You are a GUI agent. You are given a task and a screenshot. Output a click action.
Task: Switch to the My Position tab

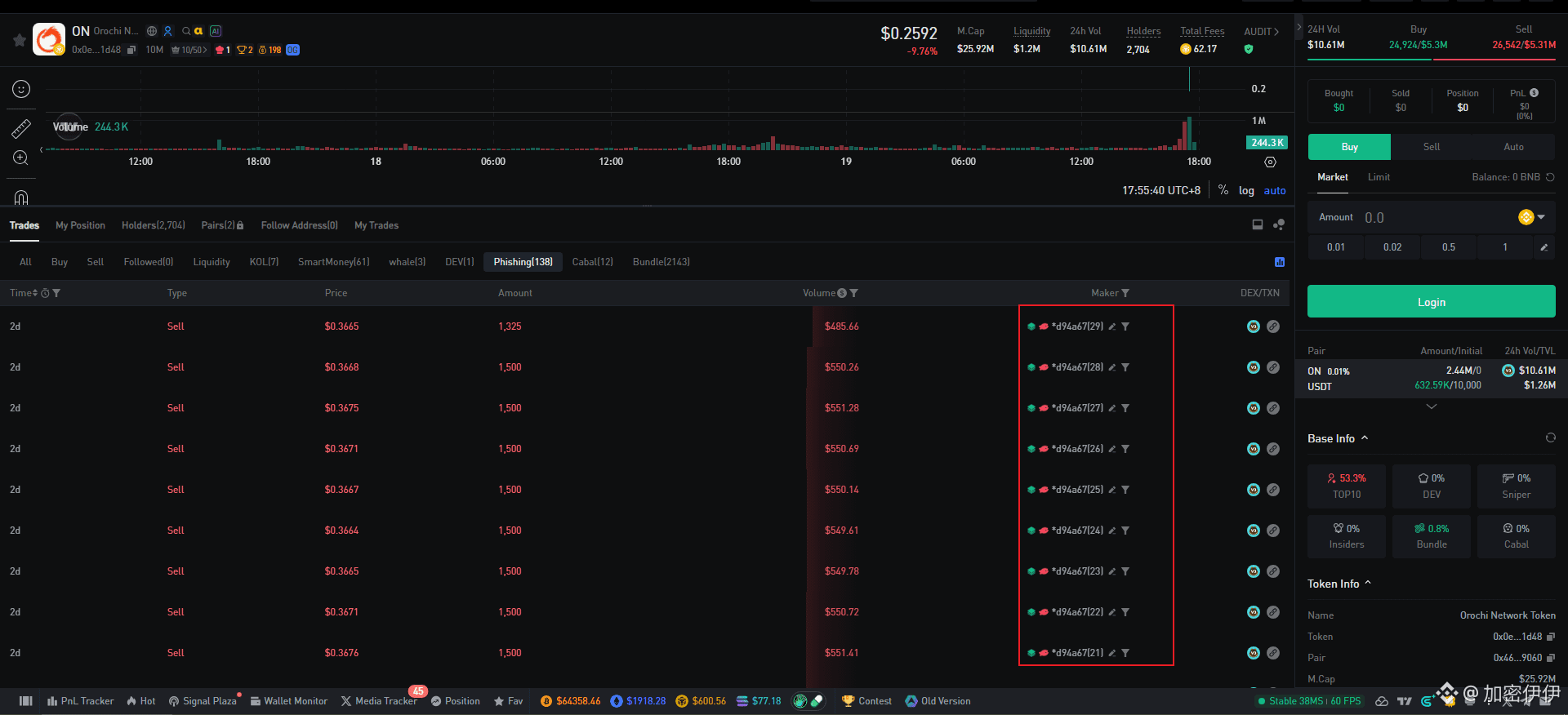(x=80, y=225)
